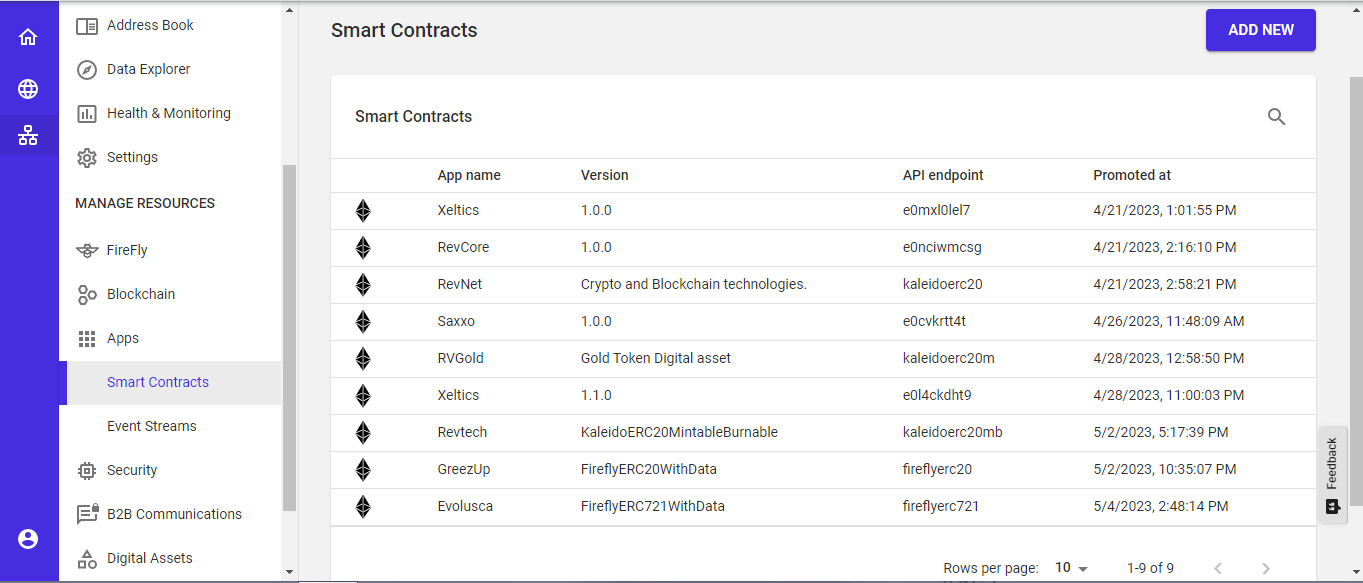Viewport: 1363px width, 583px height.
Task: Go to Event Streams page
Action: tap(151, 426)
